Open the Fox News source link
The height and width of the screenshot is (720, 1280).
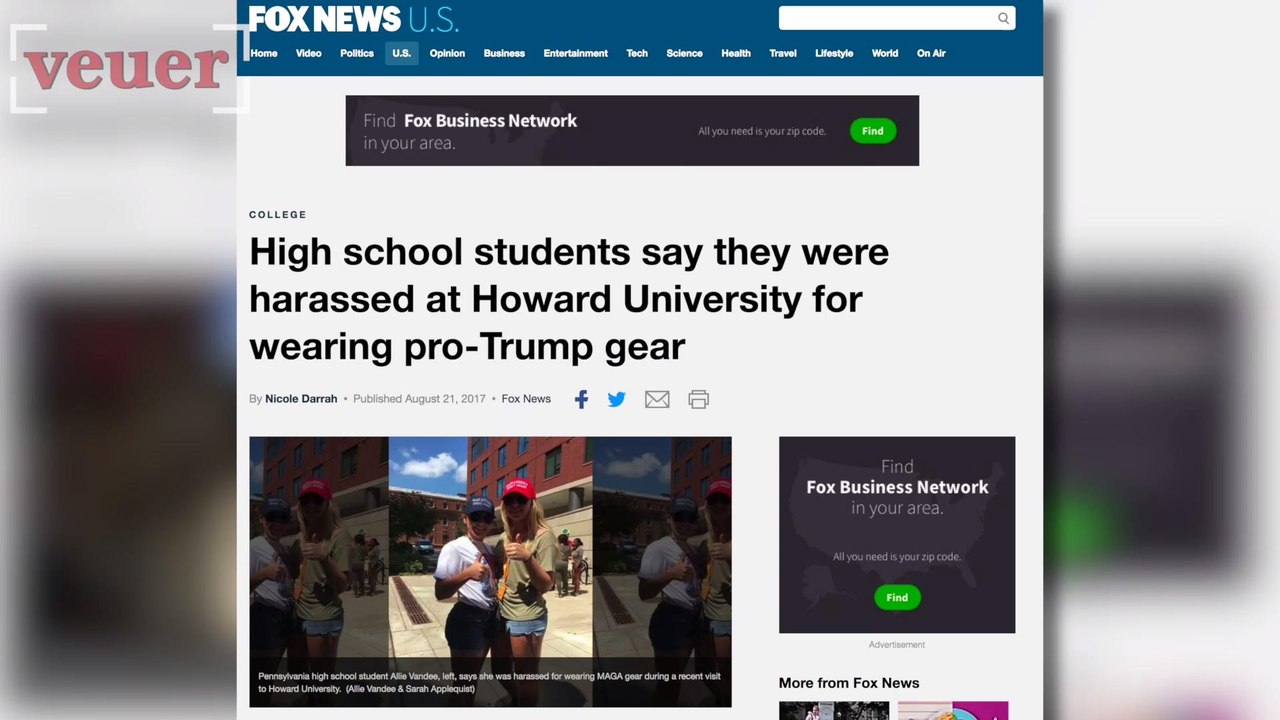526,398
